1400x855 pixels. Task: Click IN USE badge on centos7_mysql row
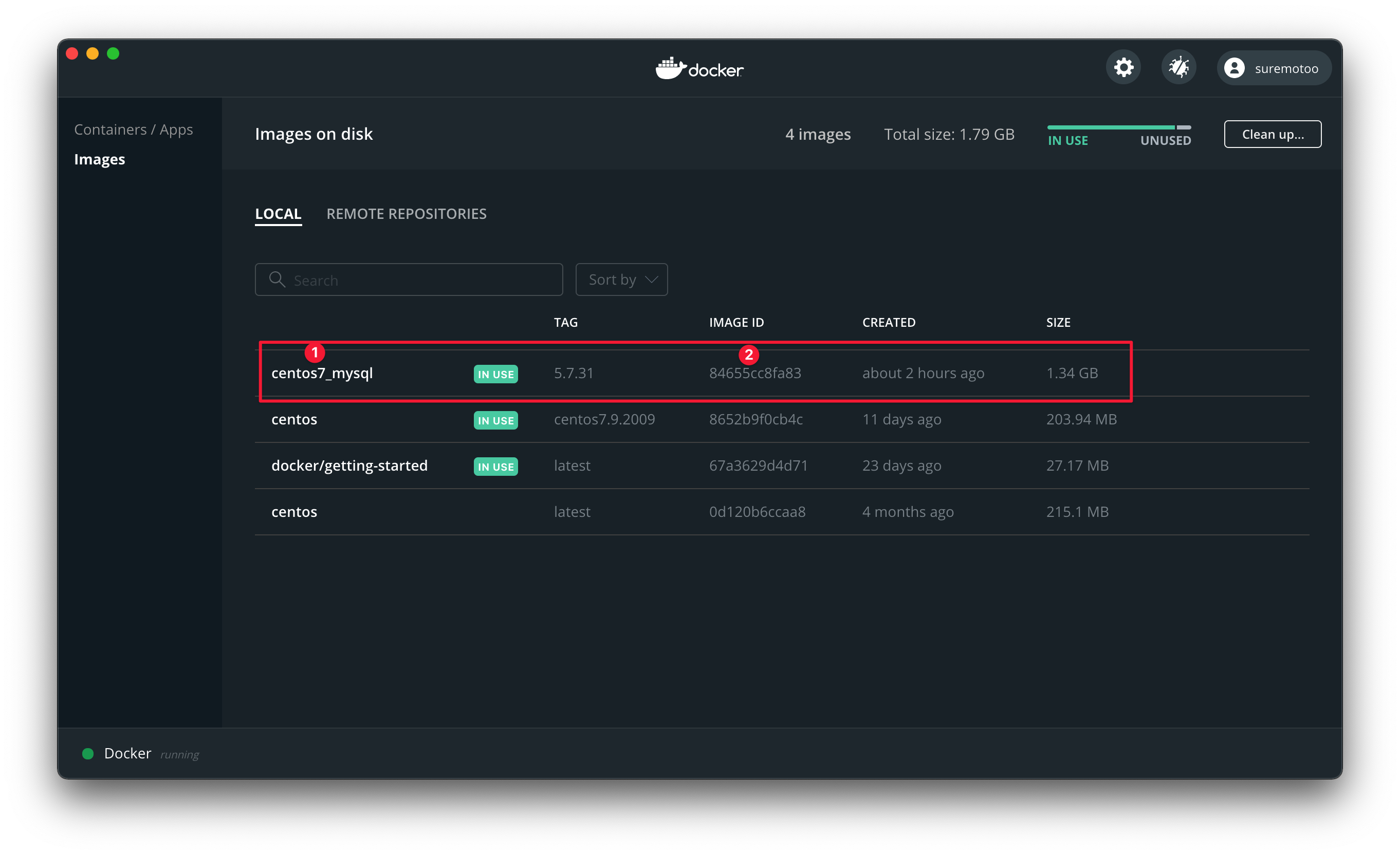[x=495, y=374]
